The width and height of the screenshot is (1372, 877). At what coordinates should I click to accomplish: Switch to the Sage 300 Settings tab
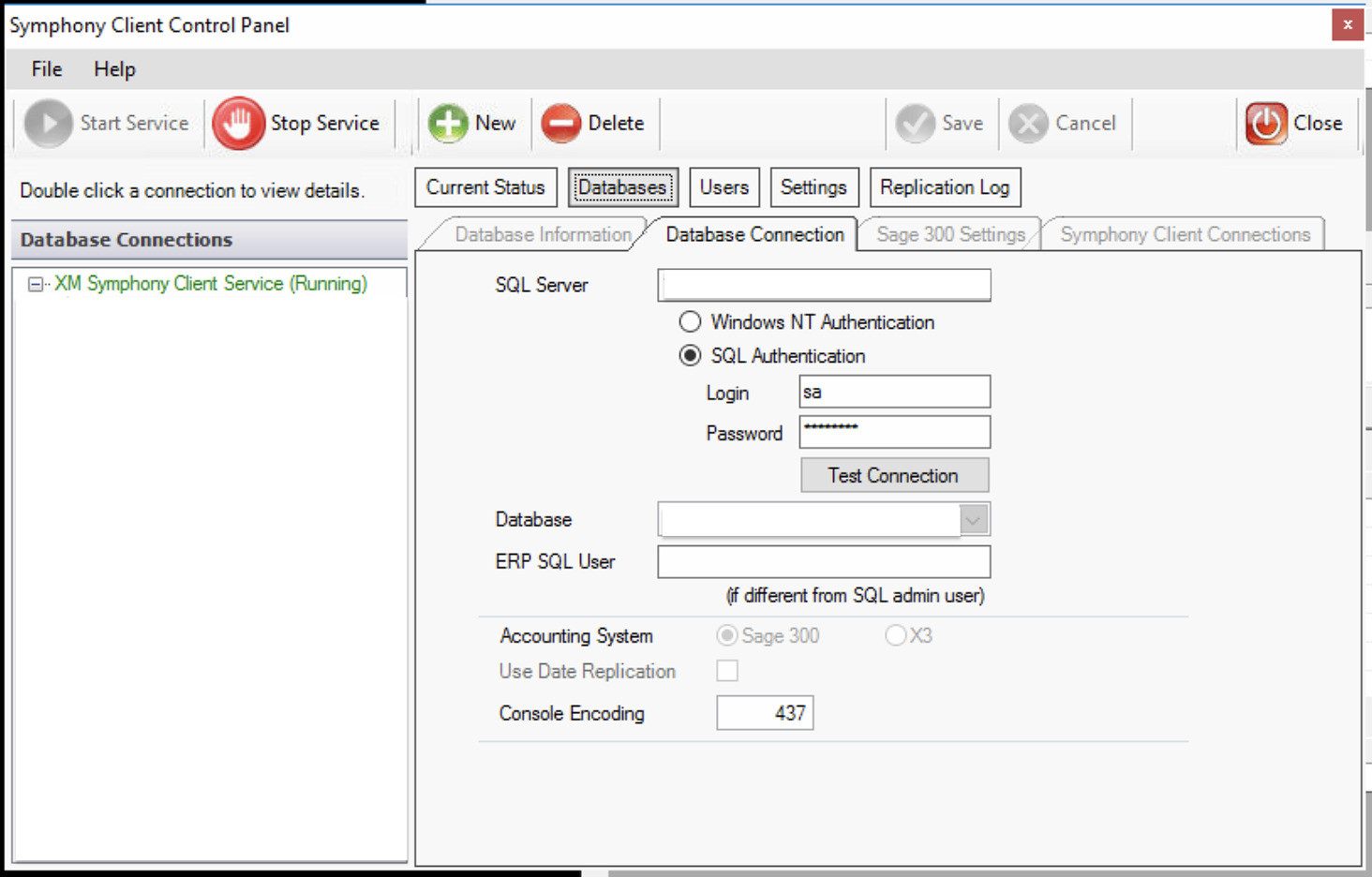tap(951, 234)
